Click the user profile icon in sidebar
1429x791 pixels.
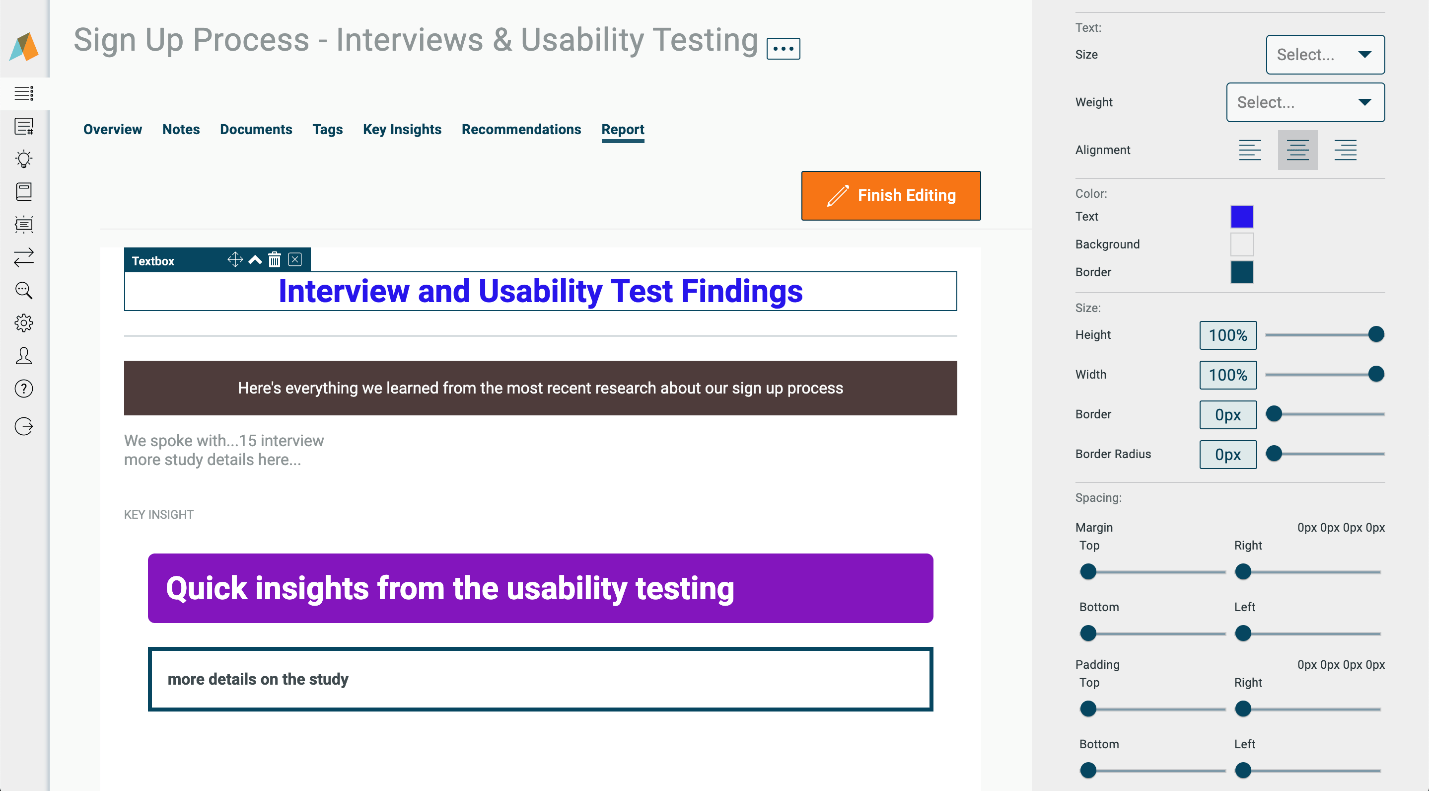click(24, 356)
